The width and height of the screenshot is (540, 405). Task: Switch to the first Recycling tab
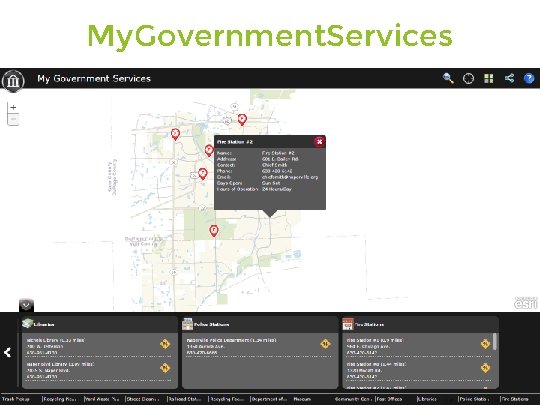pyautogui.click(x=59, y=399)
